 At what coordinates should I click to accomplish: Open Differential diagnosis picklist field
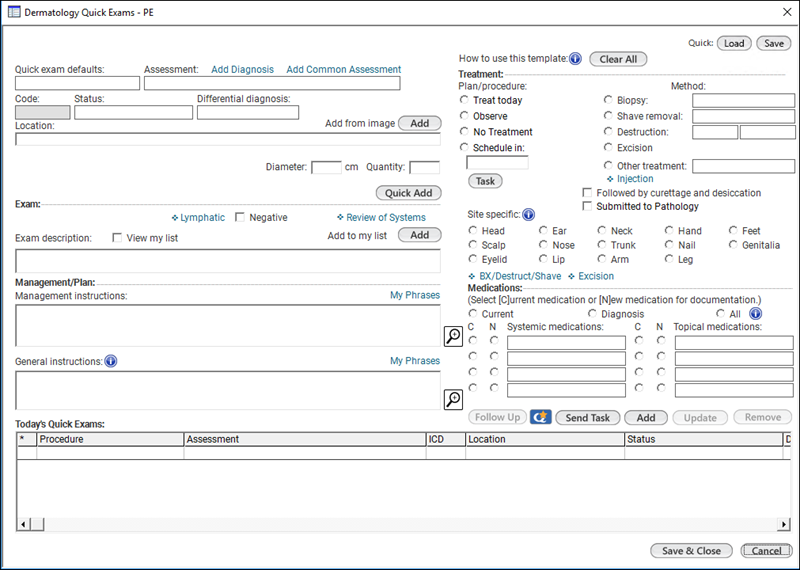pos(247,112)
